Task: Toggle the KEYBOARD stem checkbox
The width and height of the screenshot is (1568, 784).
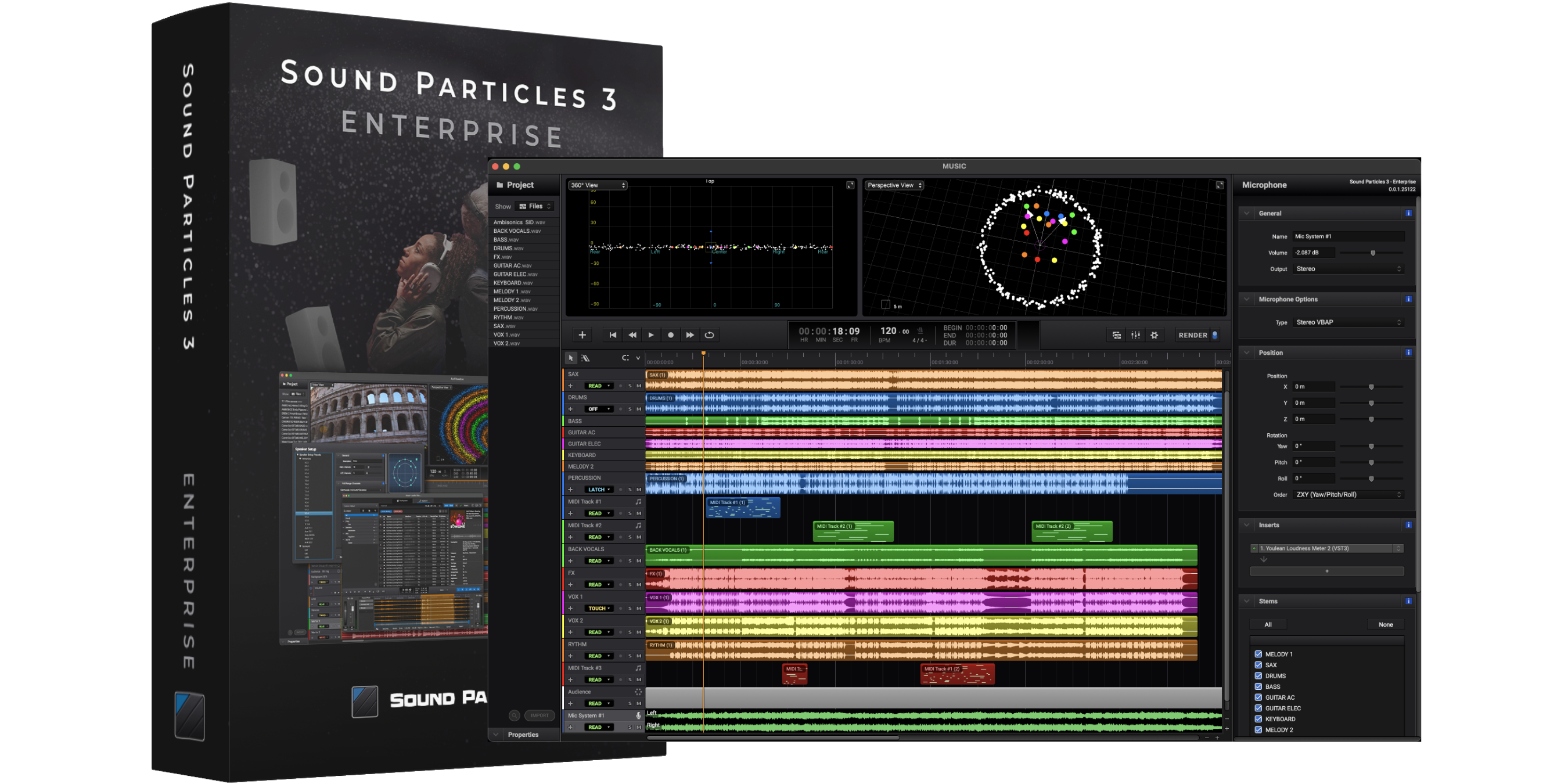Action: click(x=1258, y=719)
